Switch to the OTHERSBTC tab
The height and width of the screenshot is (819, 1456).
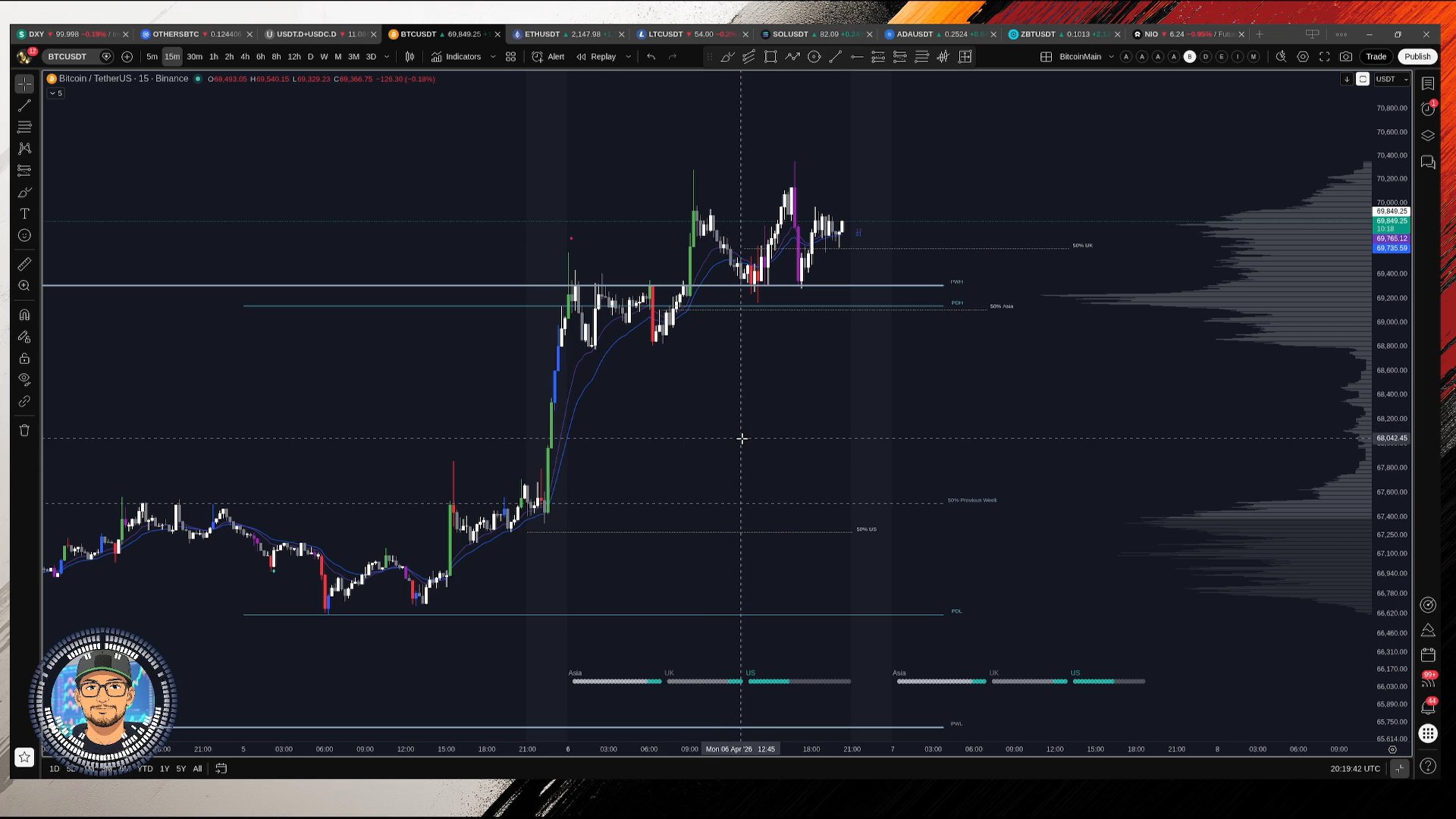click(197, 34)
